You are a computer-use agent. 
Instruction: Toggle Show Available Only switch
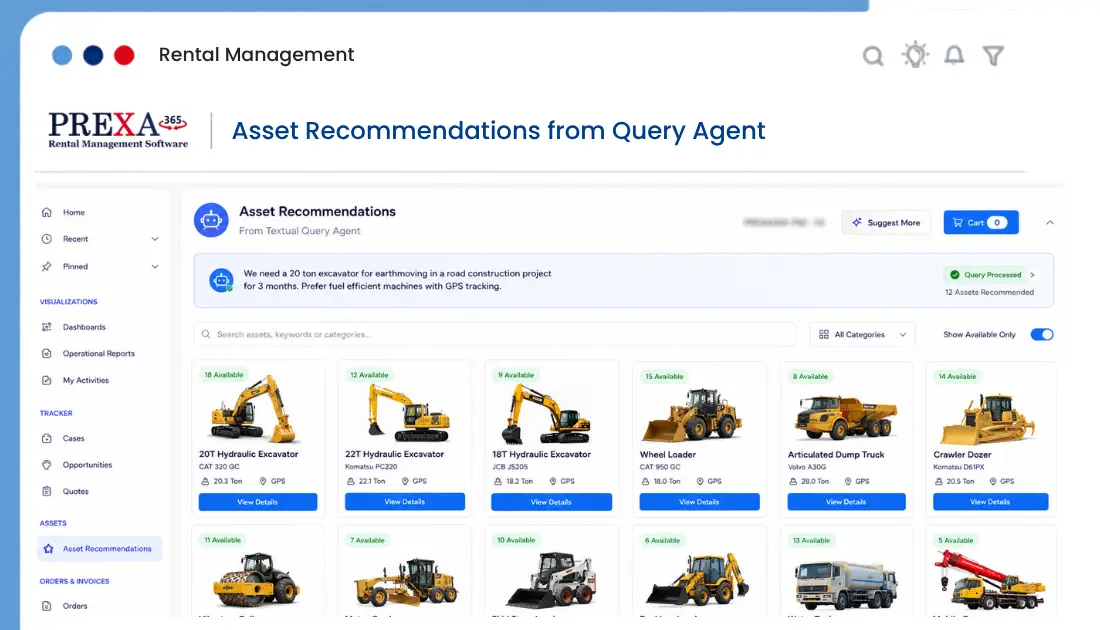pos(1042,335)
